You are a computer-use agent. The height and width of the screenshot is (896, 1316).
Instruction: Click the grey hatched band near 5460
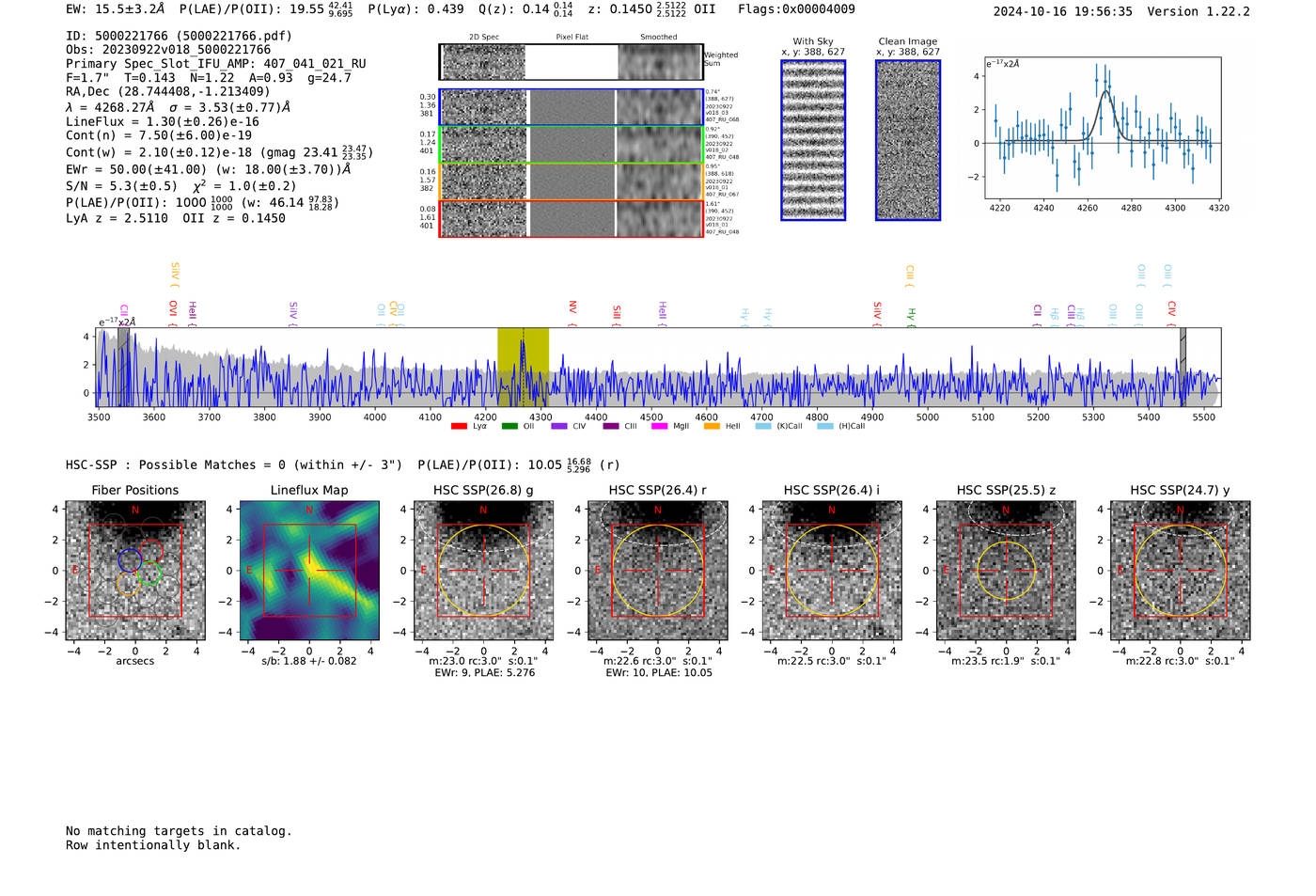point(1183,367)
